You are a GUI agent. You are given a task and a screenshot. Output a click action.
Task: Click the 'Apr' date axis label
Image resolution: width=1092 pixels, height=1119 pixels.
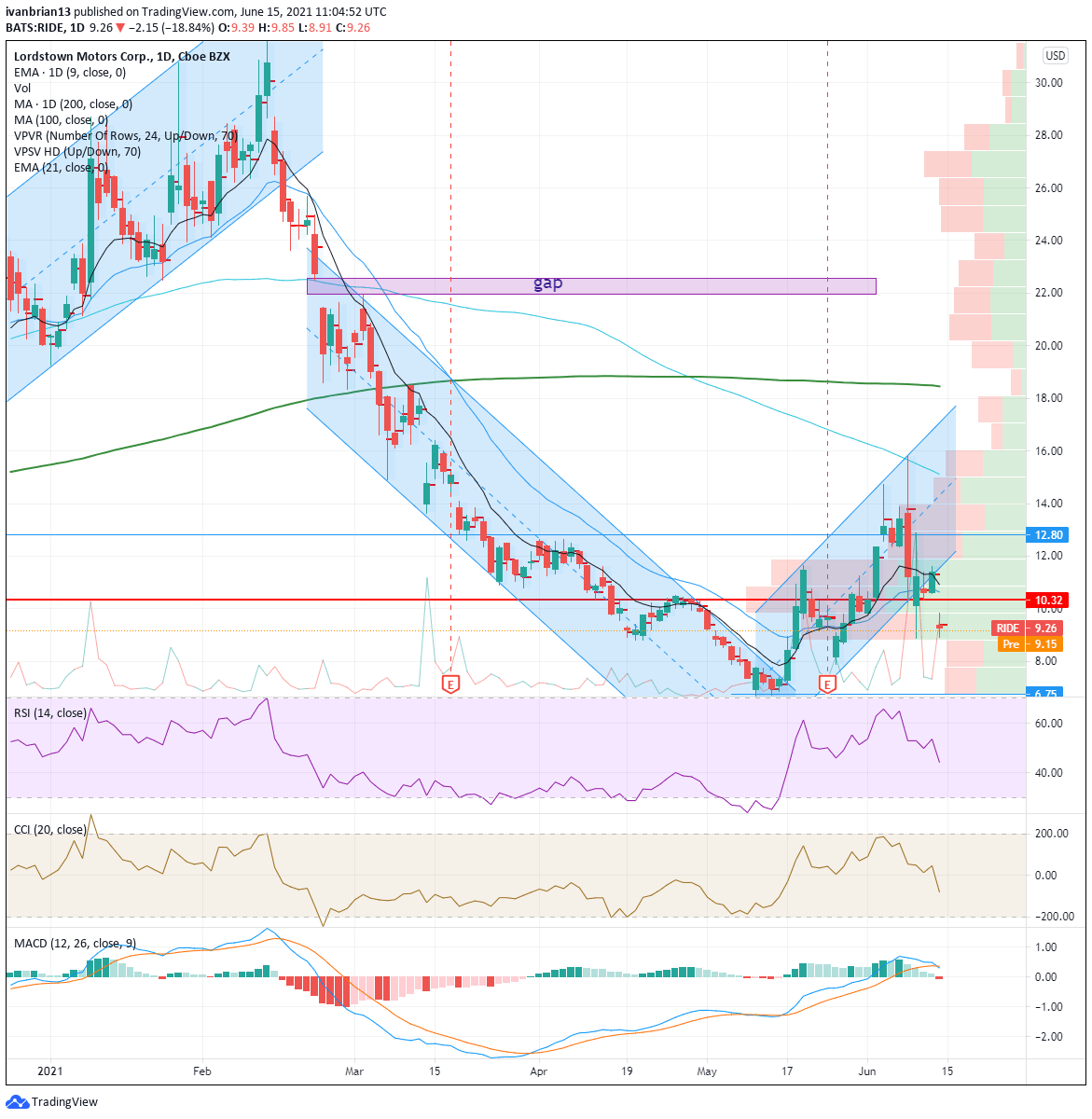click(537, 1071)
